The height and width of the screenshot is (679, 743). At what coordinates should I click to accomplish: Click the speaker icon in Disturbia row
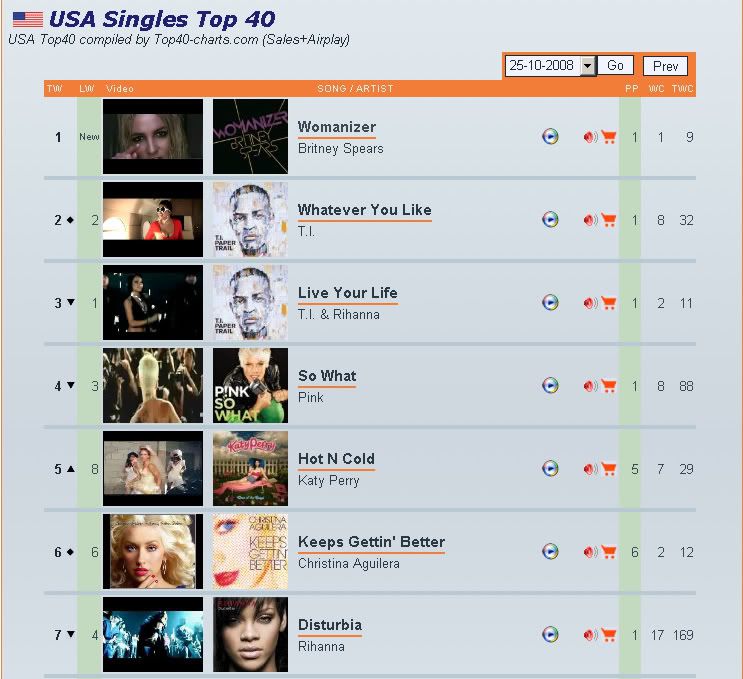click(x=590, y=635)
